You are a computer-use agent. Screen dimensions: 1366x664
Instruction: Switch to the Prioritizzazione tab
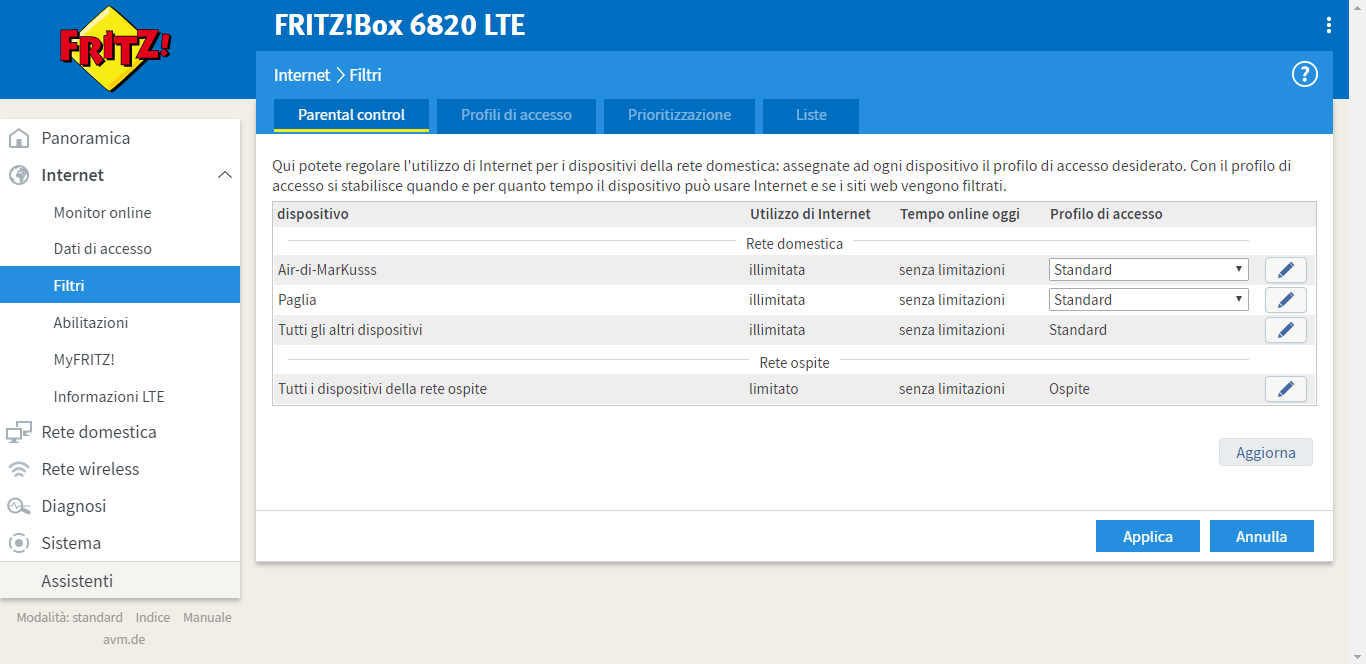(679, 115)
